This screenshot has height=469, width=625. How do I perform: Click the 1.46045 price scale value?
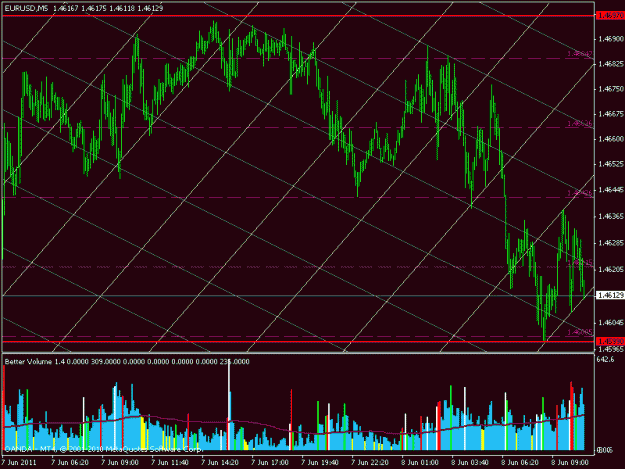coord(611,322)
